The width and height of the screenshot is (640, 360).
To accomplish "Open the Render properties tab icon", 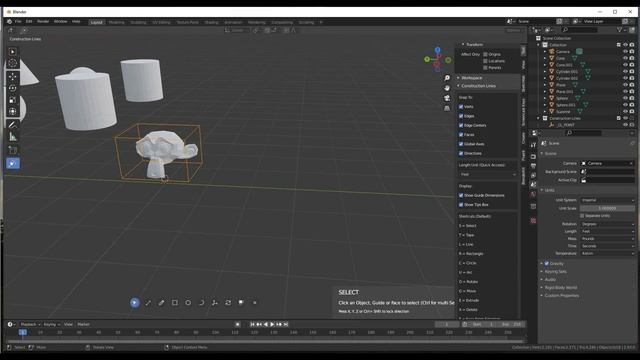I will [x=533, y=157].
